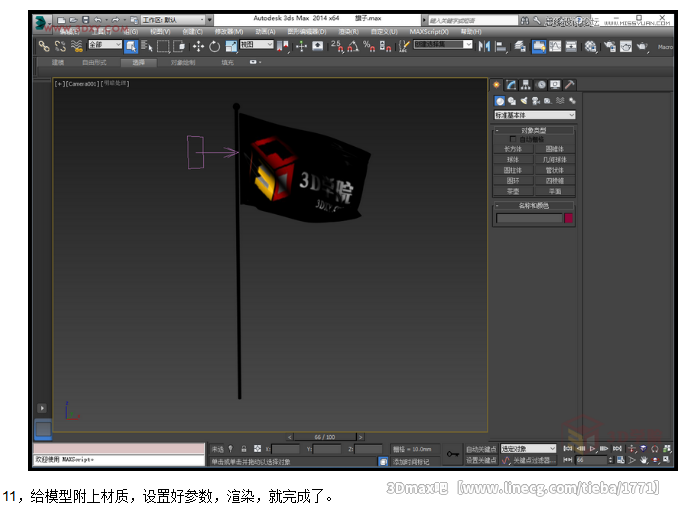Click the 平面 plane button
Viewport: 699px width, 507px height.
tap(555, 191)
